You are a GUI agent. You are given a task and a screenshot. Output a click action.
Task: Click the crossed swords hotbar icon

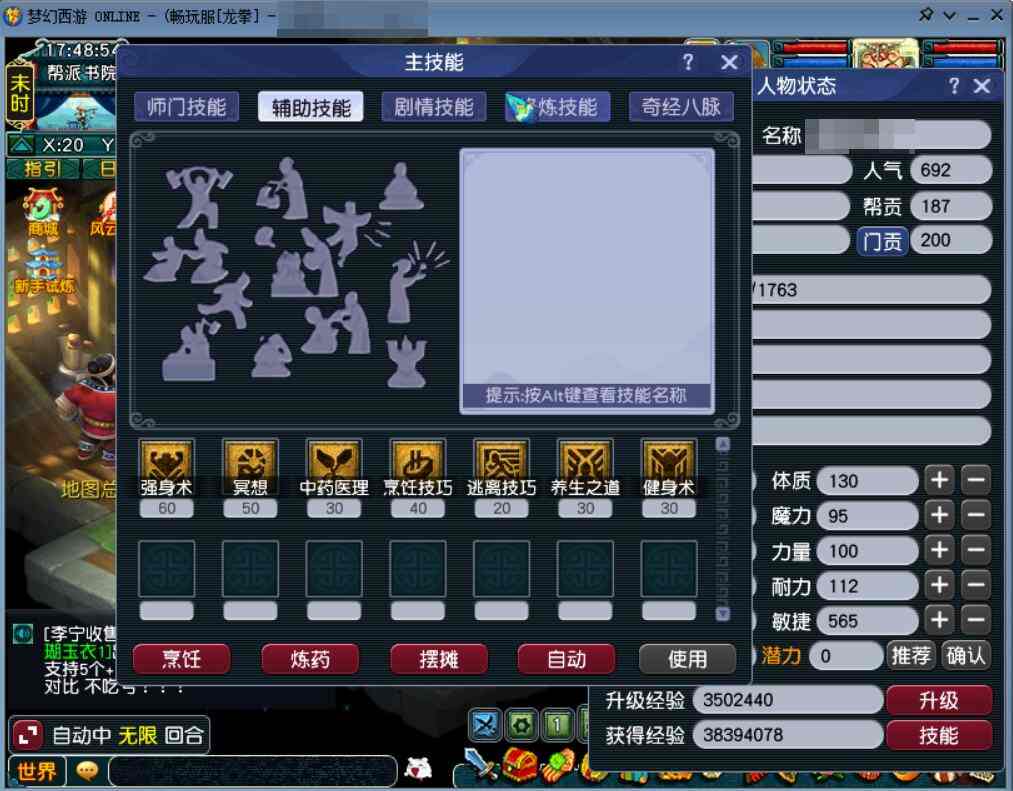pyautogui.click(x=485, y=725)
